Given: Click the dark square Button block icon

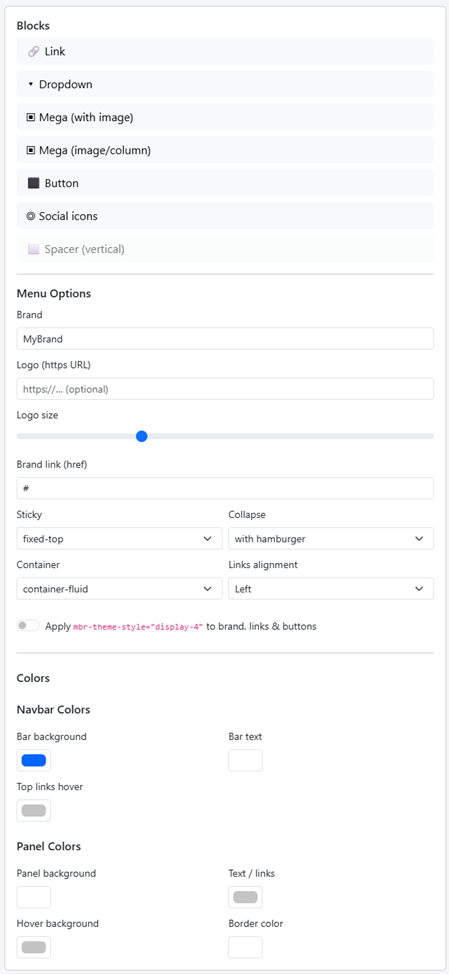Looking at the screenshot, I should tap(34, 183).
